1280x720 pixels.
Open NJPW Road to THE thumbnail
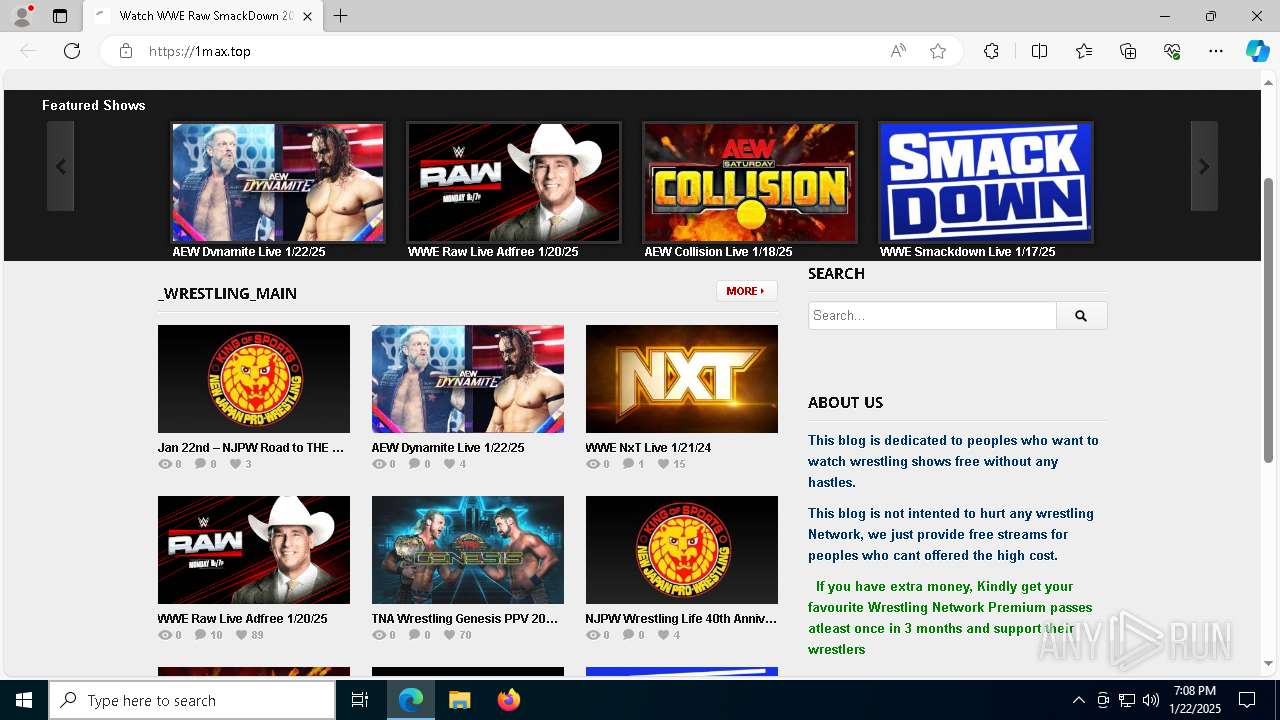pyautogui.click(x=254, y=379)
